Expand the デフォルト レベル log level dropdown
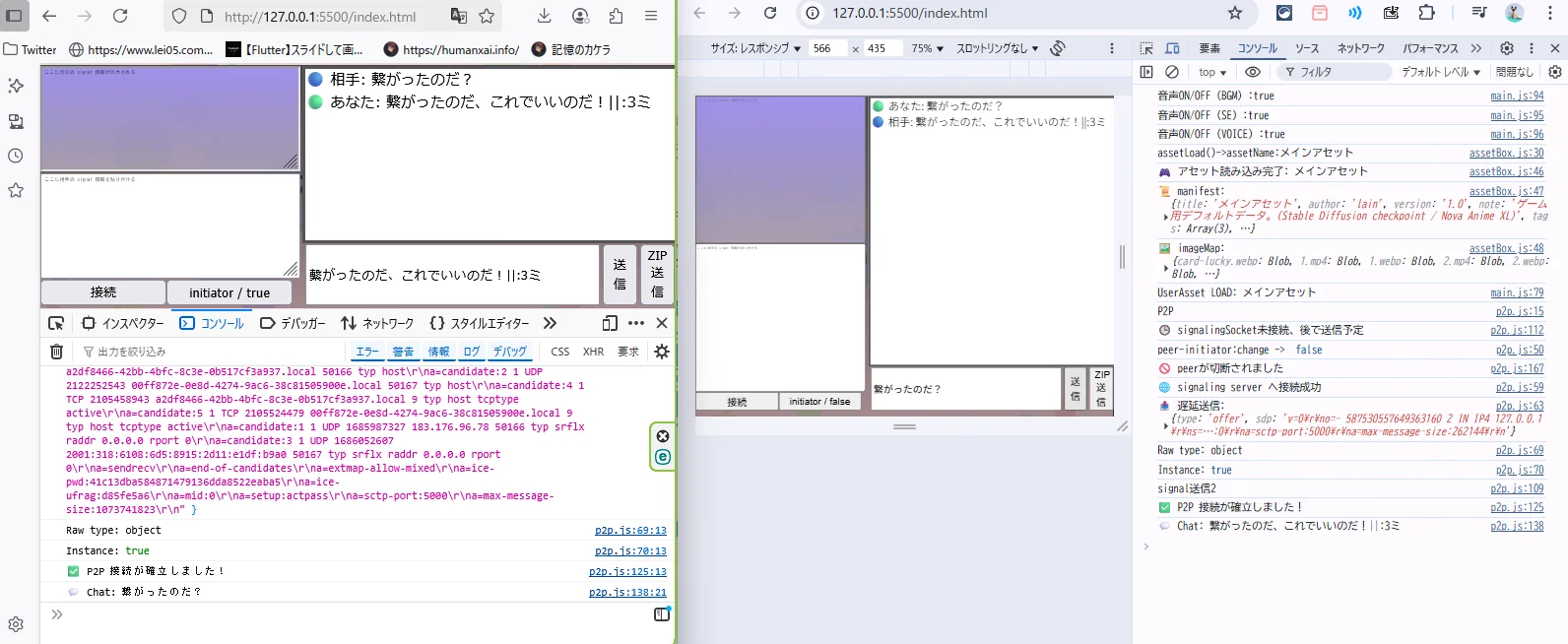The width and height of the screenshot is (1568, 644). point(1441,72)
